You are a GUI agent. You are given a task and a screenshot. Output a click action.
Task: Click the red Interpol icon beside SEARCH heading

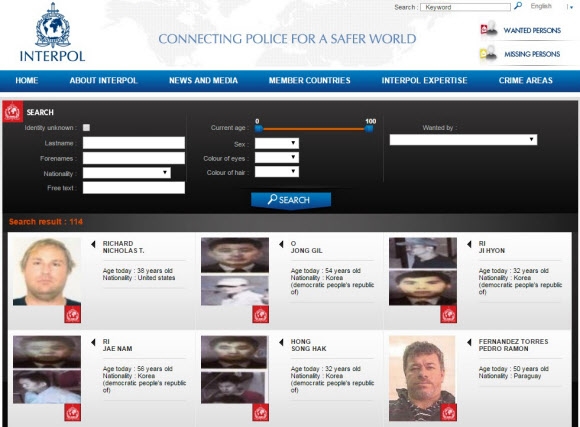coord(12,111)
